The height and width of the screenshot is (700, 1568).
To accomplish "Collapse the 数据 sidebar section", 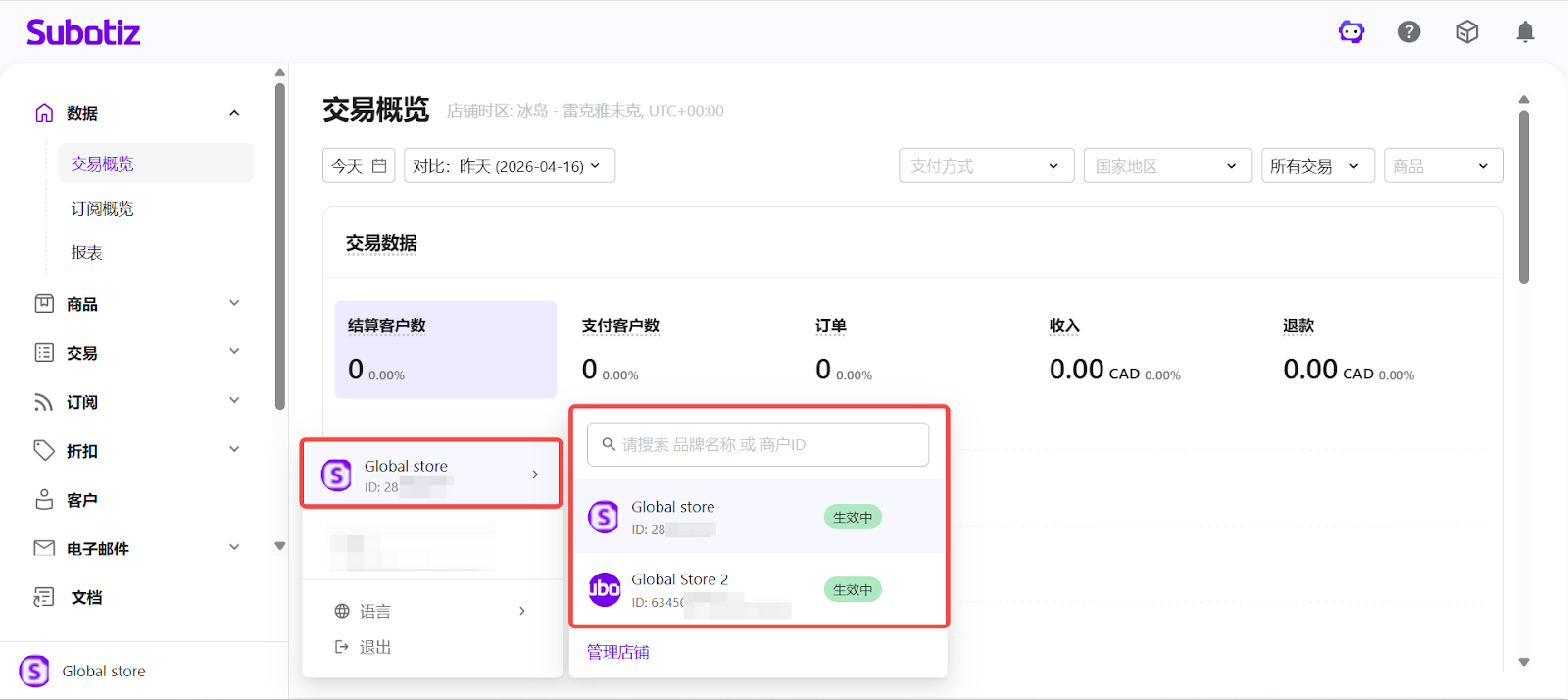I will (x=234, y=113).
